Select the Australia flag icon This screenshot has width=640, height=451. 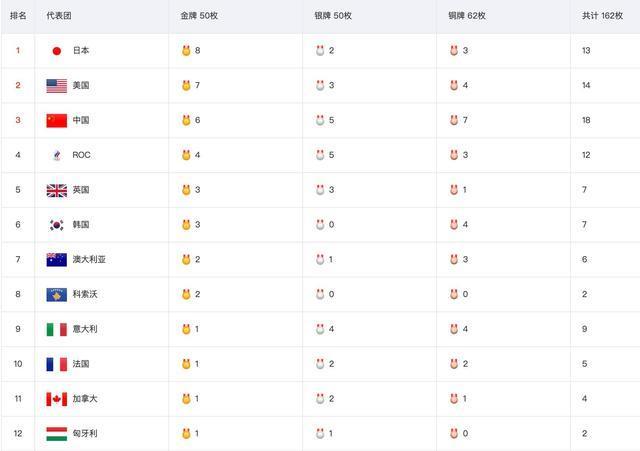[x=57, y=260]
